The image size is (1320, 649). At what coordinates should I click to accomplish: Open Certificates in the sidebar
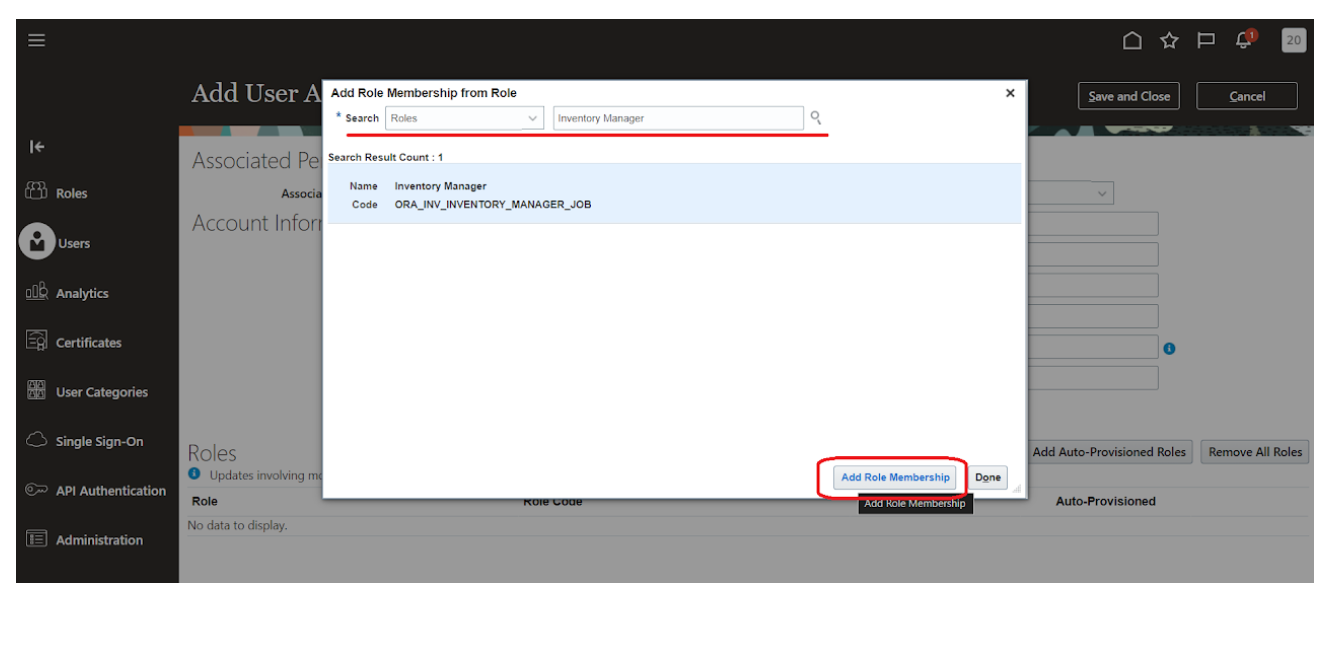[x=88, y=342]
